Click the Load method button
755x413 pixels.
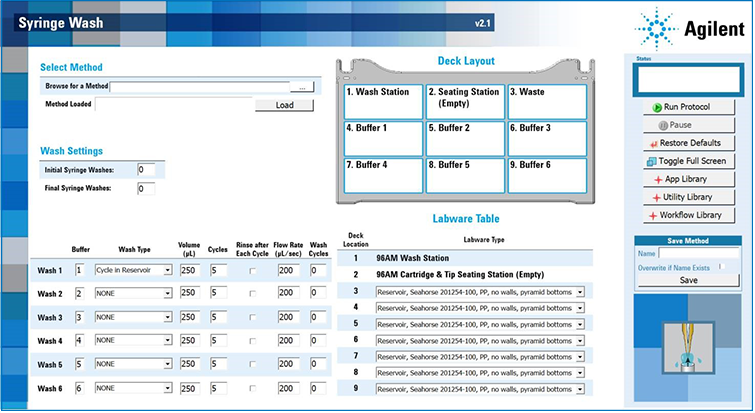(284, 105)
